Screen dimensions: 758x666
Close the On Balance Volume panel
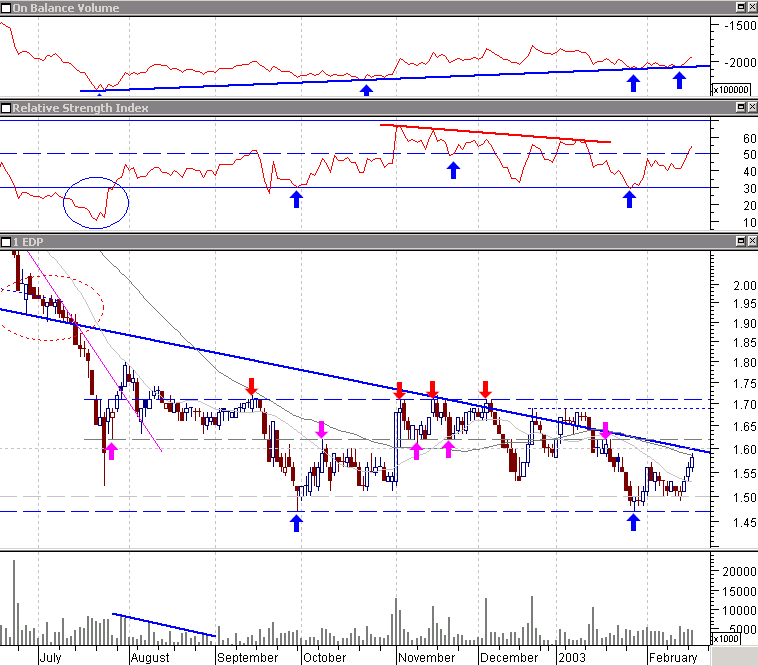[752, 7]
